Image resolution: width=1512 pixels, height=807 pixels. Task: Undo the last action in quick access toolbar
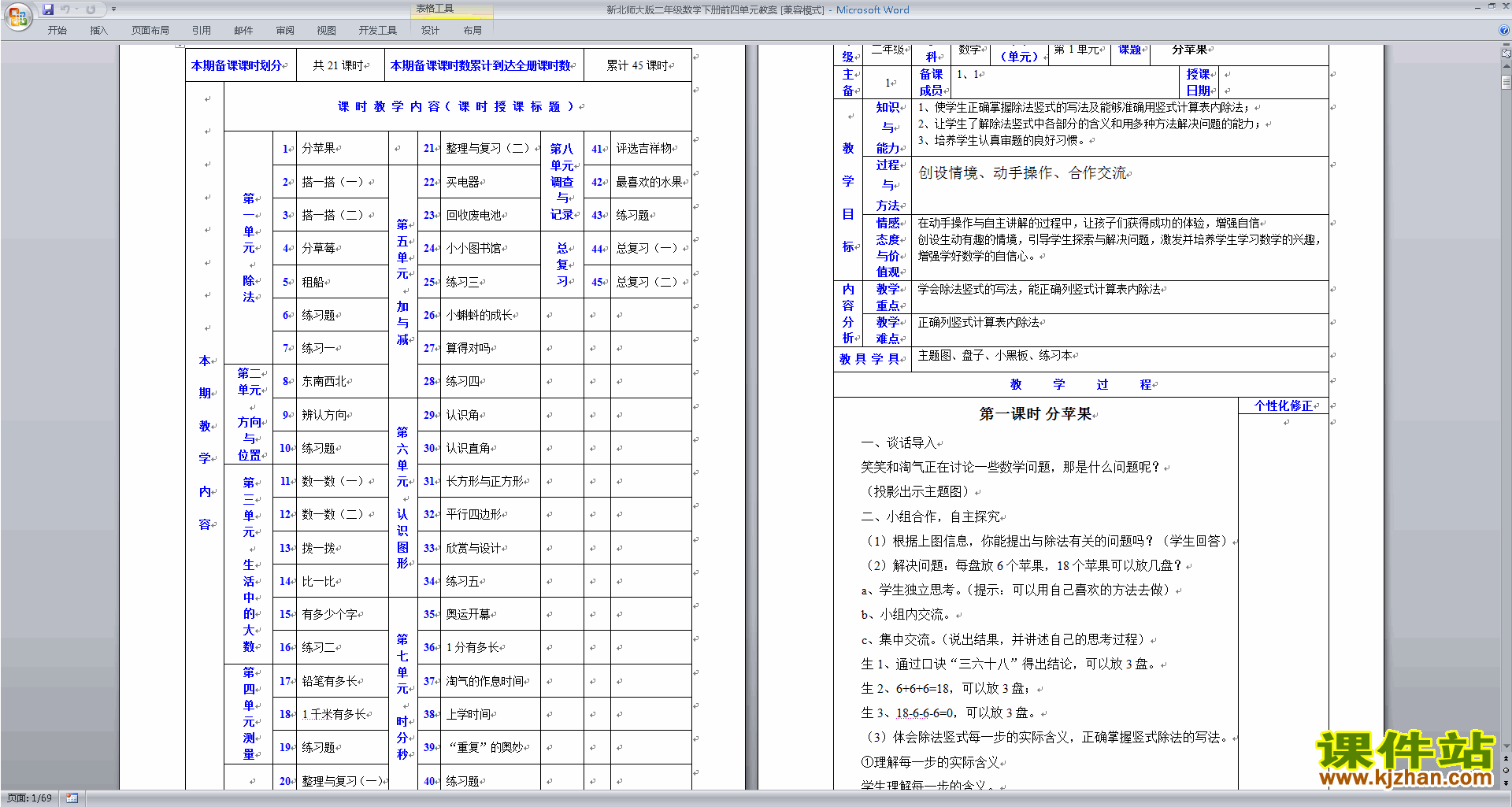point(65,9)
